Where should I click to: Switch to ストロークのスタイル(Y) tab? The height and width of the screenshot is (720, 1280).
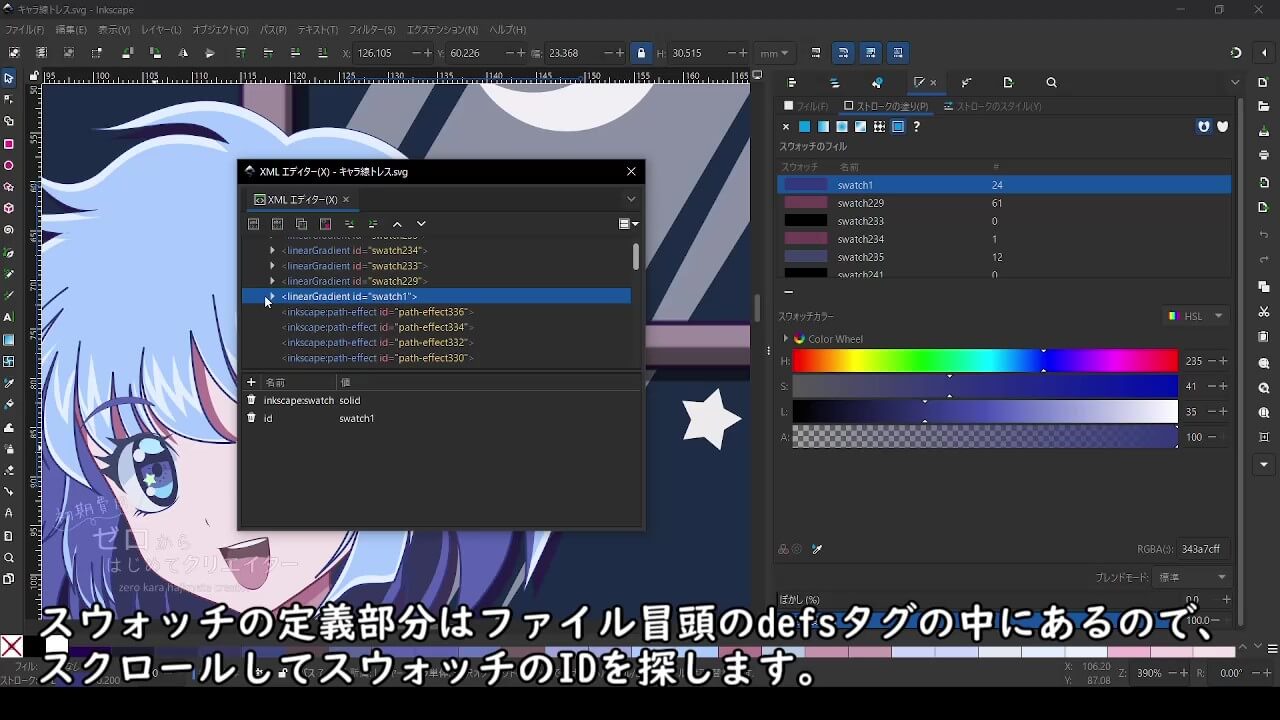(x=992, y=106)
